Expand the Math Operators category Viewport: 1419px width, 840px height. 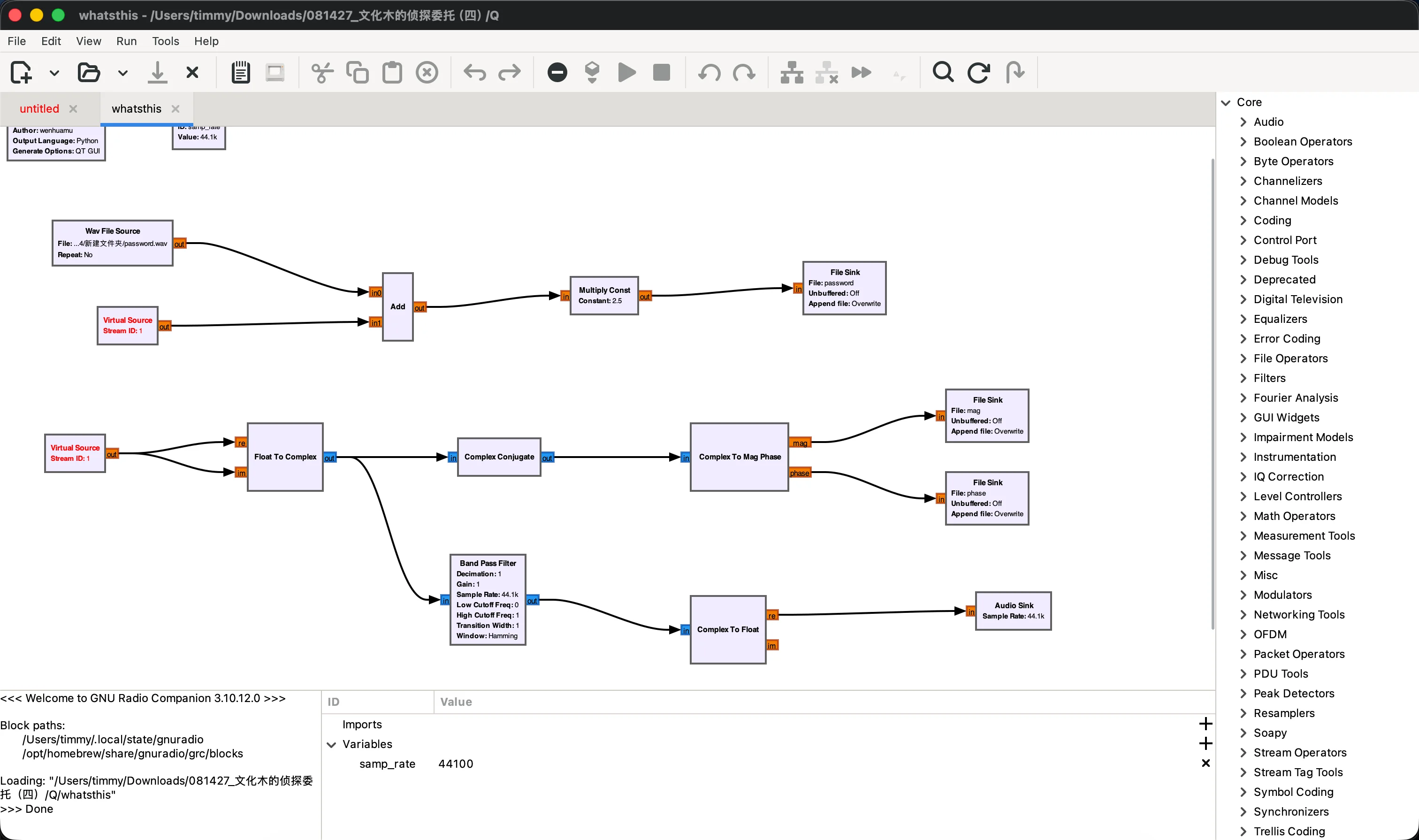click(1244, 516)
